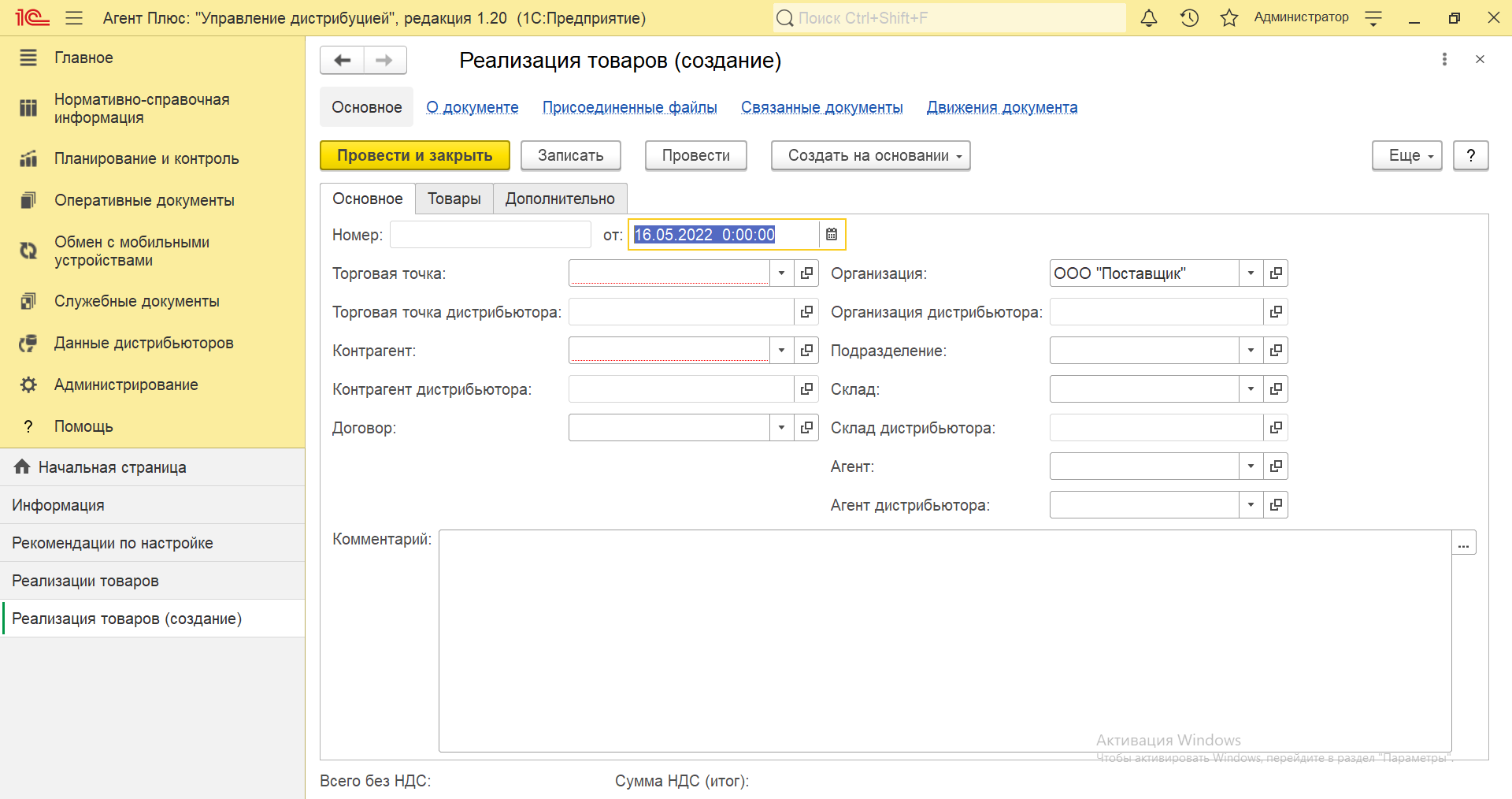Expand Организация dropdown list
This screenshot has height=799, width=1512.
click(x=1251, y=273)
